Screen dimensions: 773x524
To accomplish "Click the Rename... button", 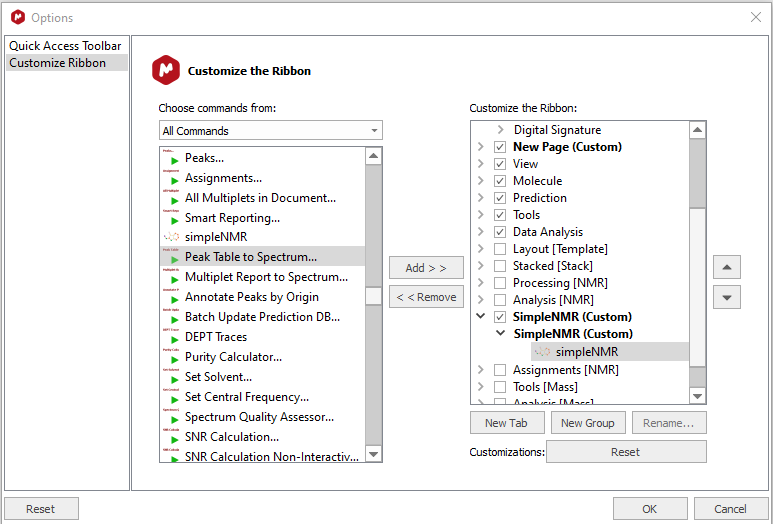I will (668, 423).
